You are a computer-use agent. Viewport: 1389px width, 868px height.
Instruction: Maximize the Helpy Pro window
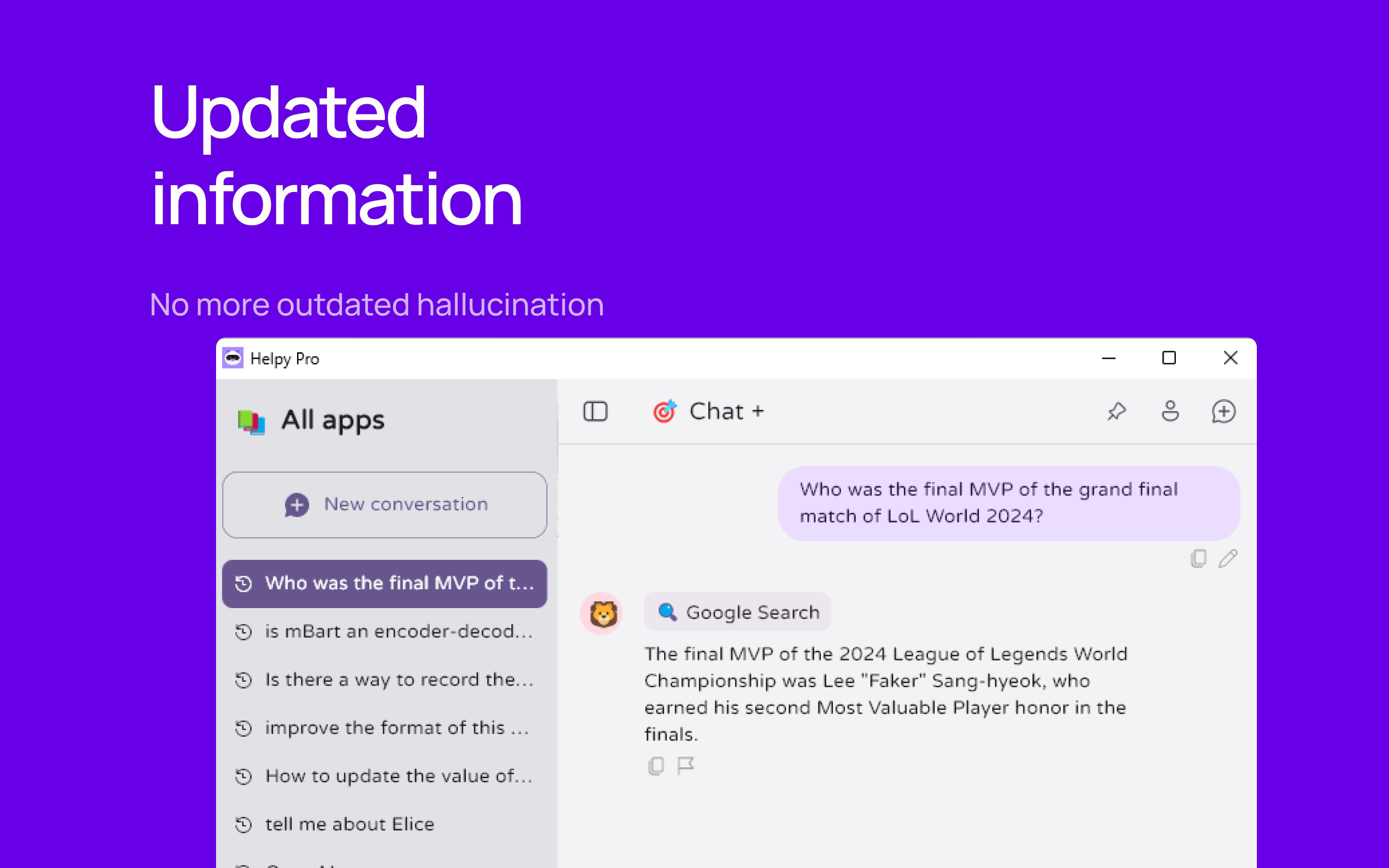click(x=1169, y=358)
